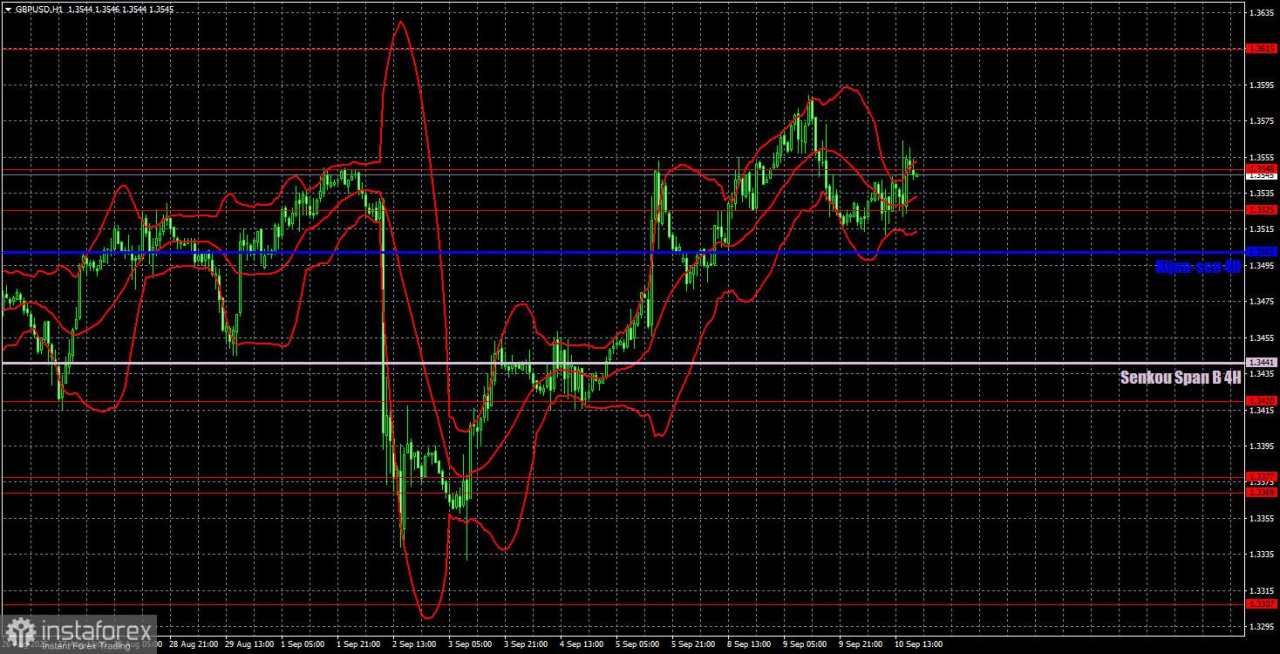Click the current price tag 1.3545
Screen dimensions: 1280x654
tap(1261, 176)
